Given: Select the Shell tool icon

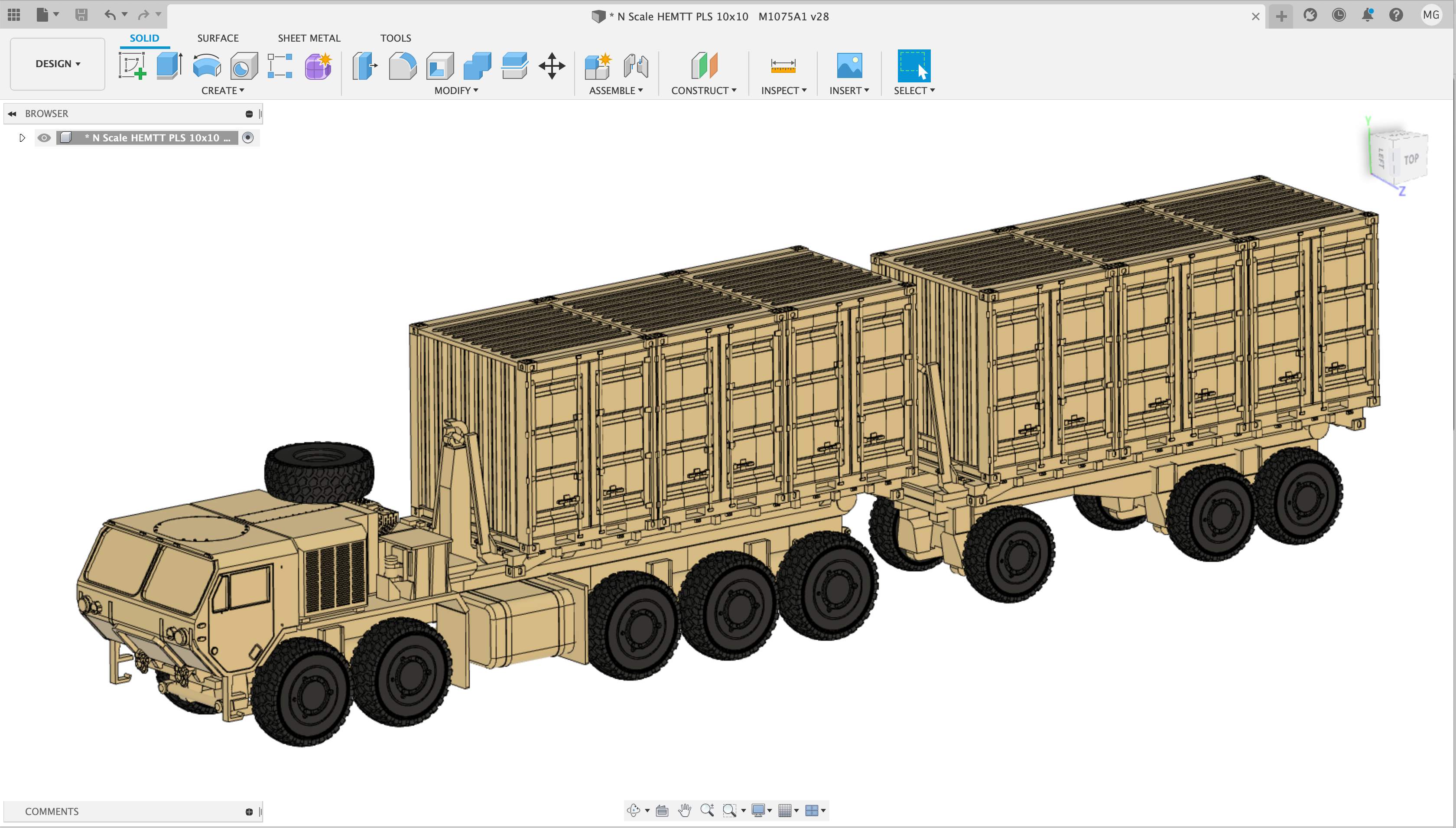Looking at the screenshot, I should coord(440,66).
